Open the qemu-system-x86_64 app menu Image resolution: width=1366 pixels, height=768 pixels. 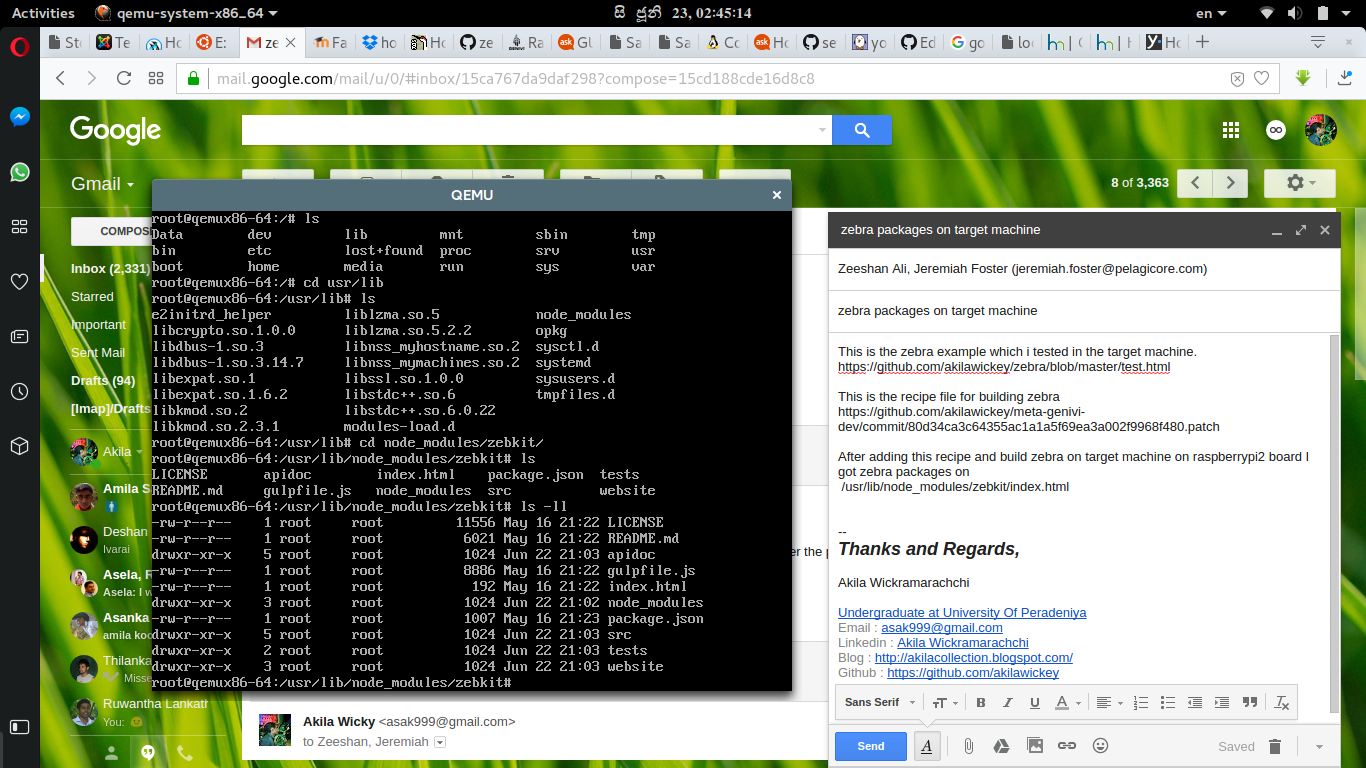[186, 13]
